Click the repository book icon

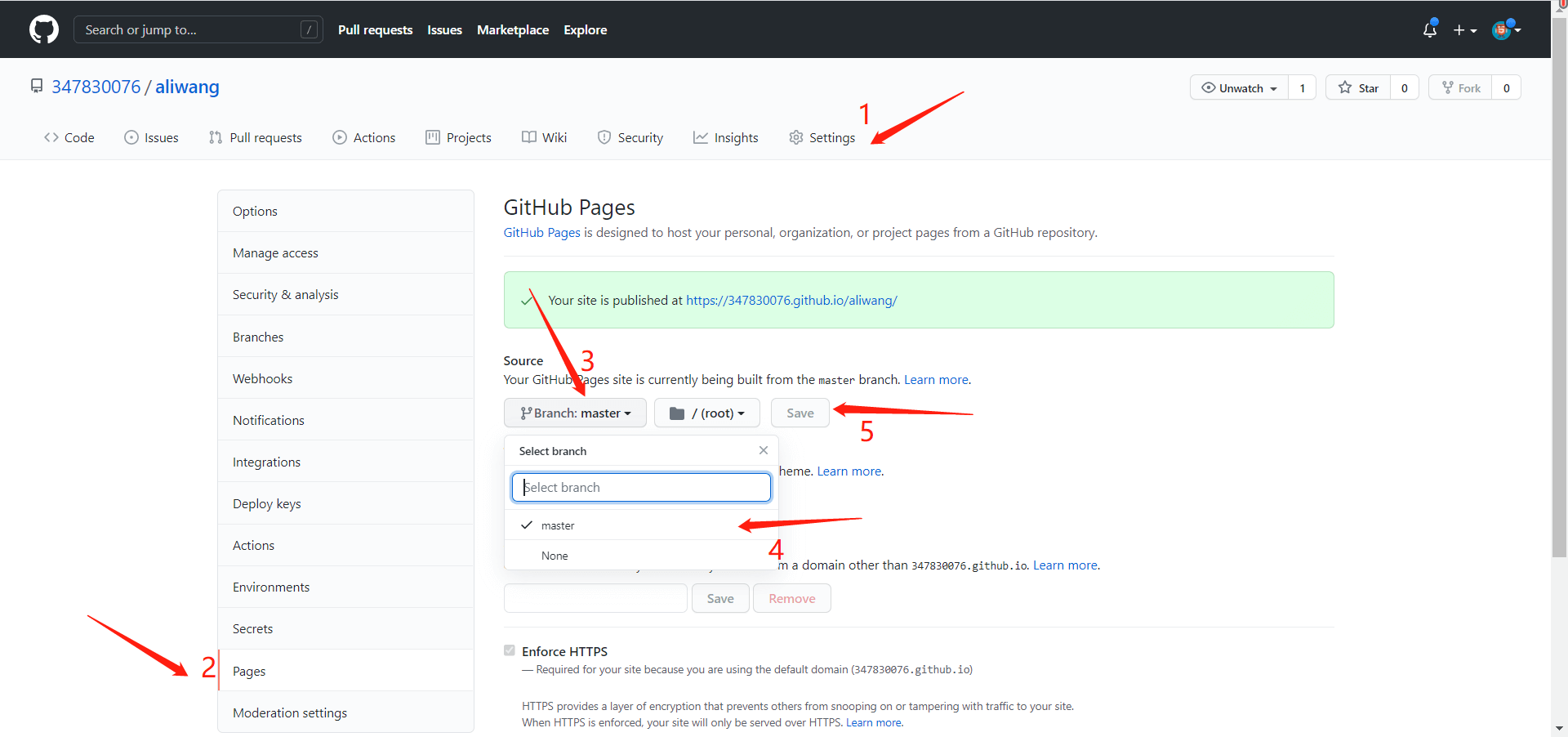point(37,86)
